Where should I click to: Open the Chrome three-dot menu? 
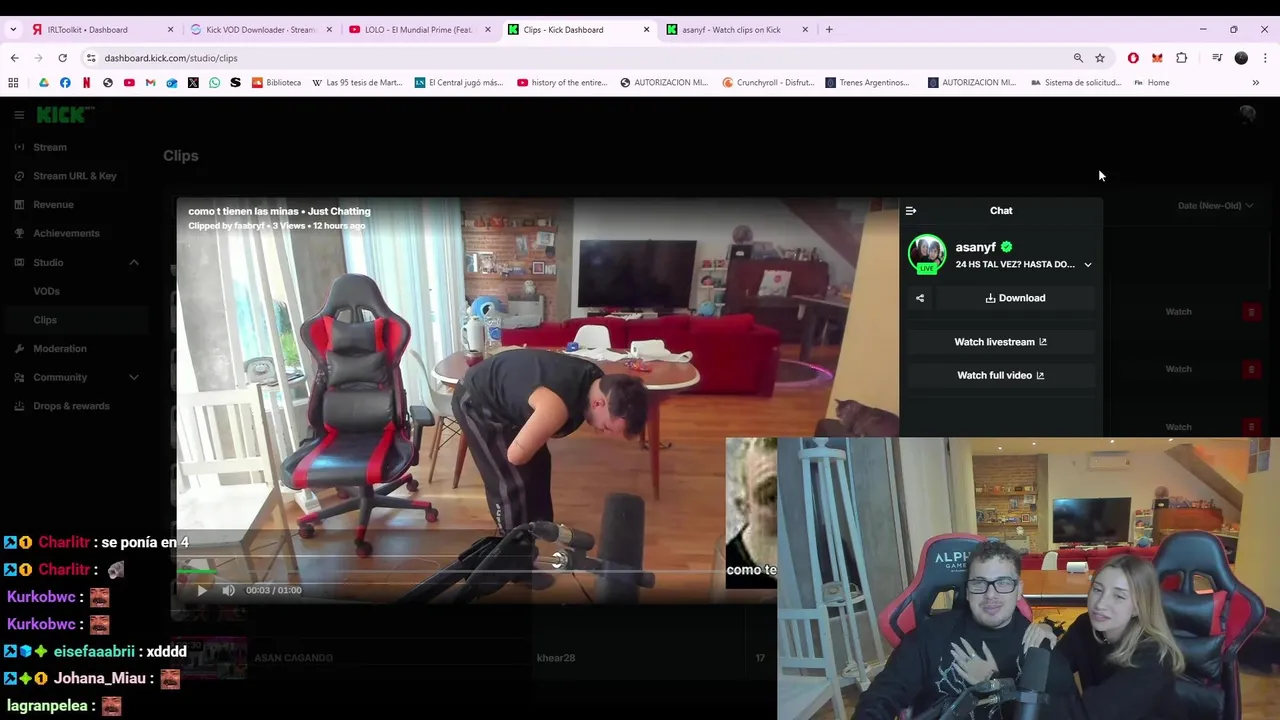coord(1265,58)
